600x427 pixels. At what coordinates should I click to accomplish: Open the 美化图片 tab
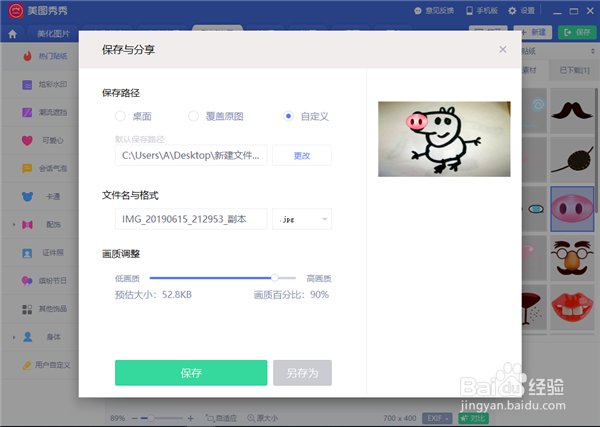54,34
